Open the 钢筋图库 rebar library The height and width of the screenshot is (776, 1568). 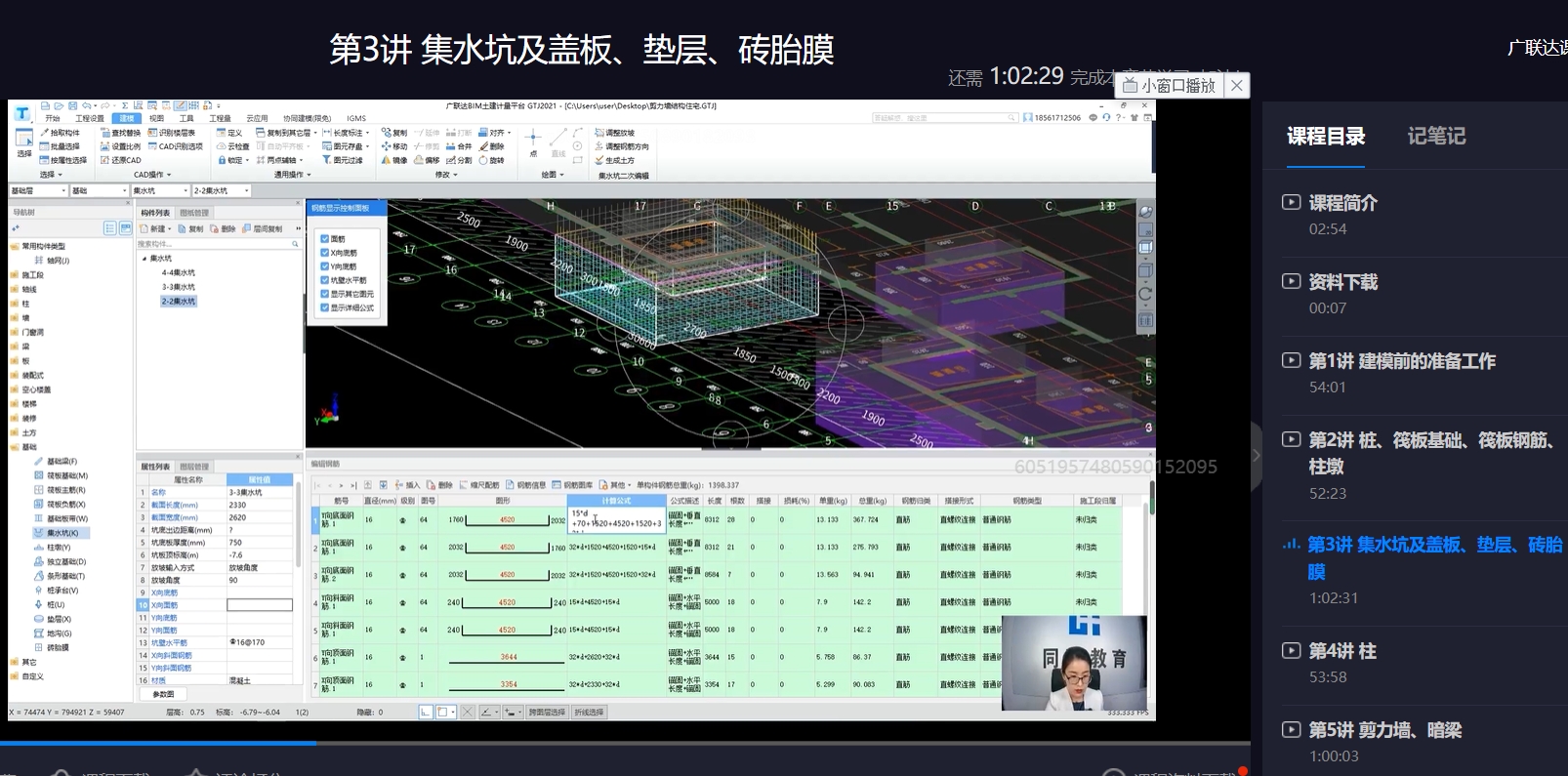pos(572,485)
